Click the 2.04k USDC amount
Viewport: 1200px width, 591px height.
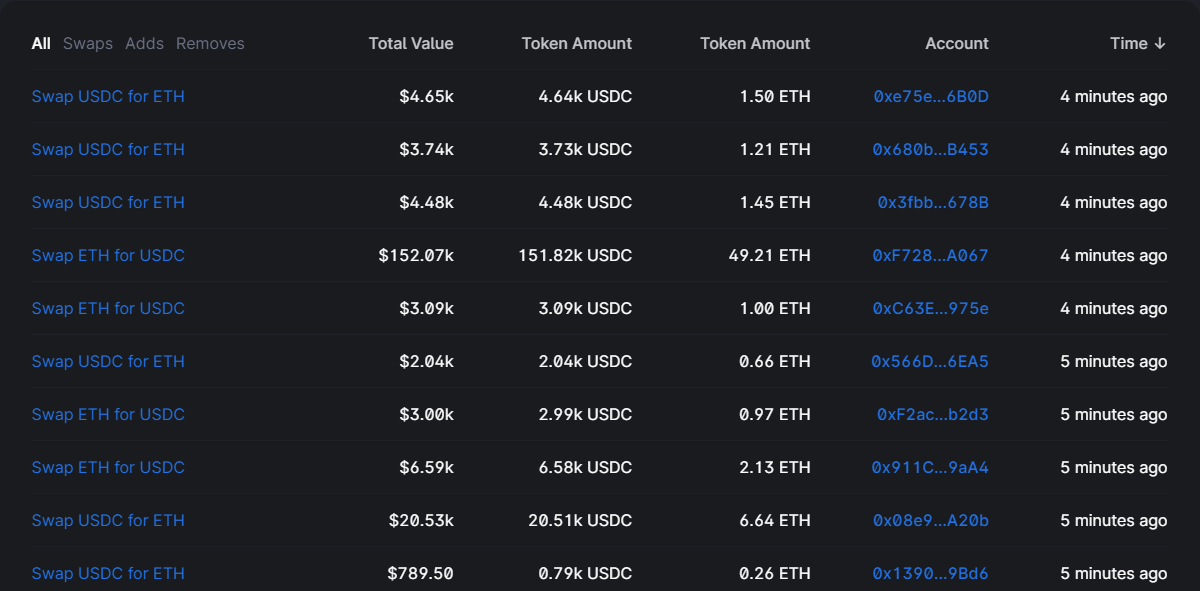pyautogui.click(x=585, y=361)
